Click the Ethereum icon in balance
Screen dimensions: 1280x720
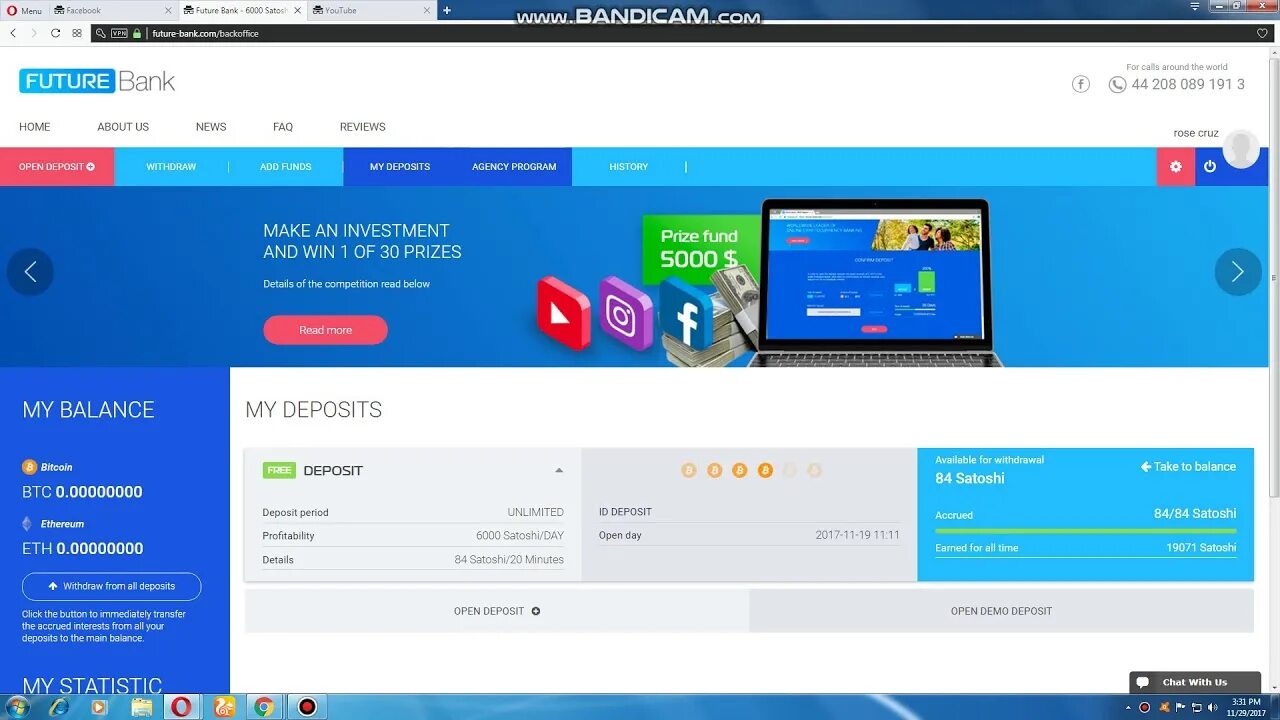[x=27, y=523]
